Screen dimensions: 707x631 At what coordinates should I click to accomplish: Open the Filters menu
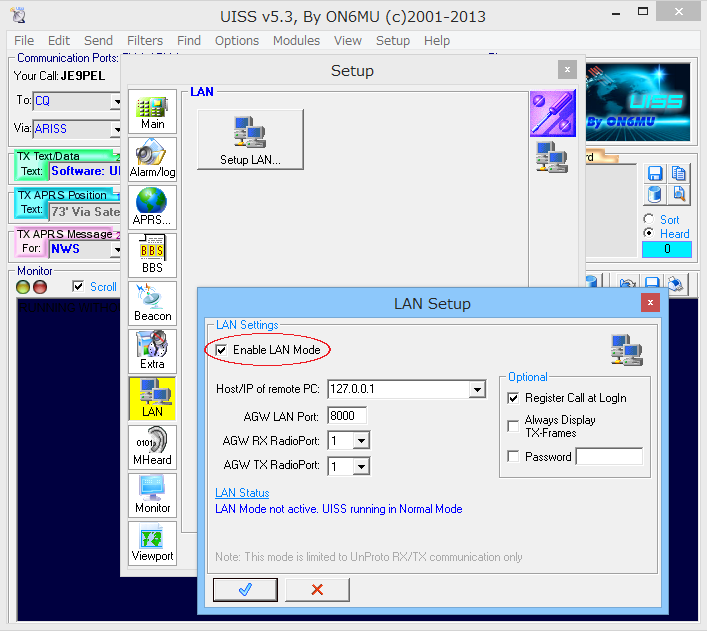[145, 41]
